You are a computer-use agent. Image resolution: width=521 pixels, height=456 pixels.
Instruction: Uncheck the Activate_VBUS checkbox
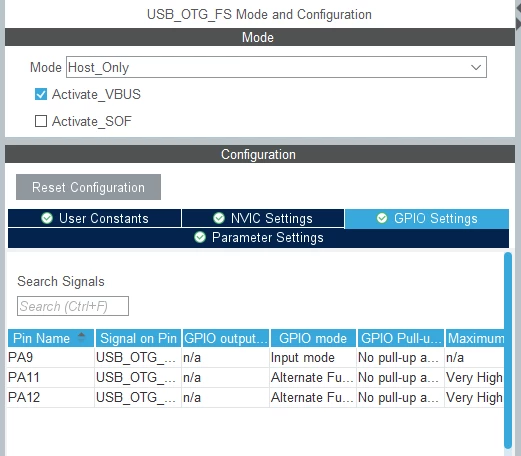[x=41, y=94]
